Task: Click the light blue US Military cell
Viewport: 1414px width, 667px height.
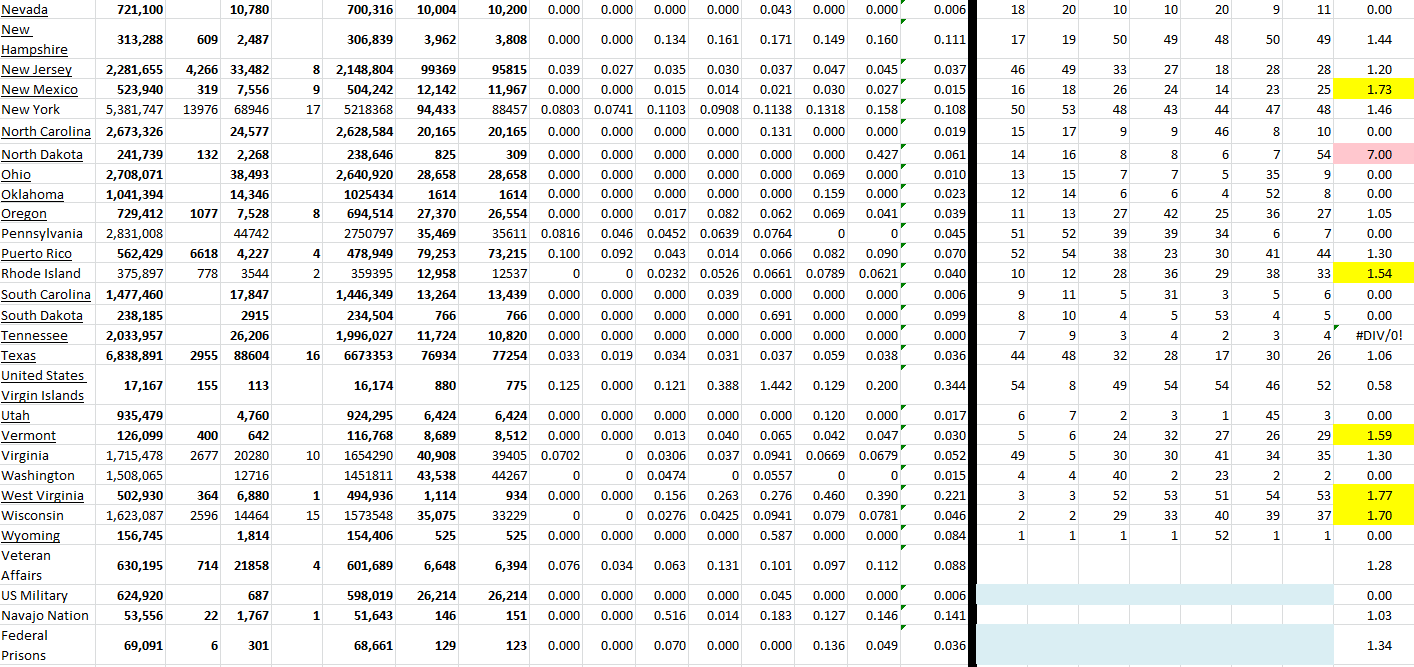Action: [1154, 595]
